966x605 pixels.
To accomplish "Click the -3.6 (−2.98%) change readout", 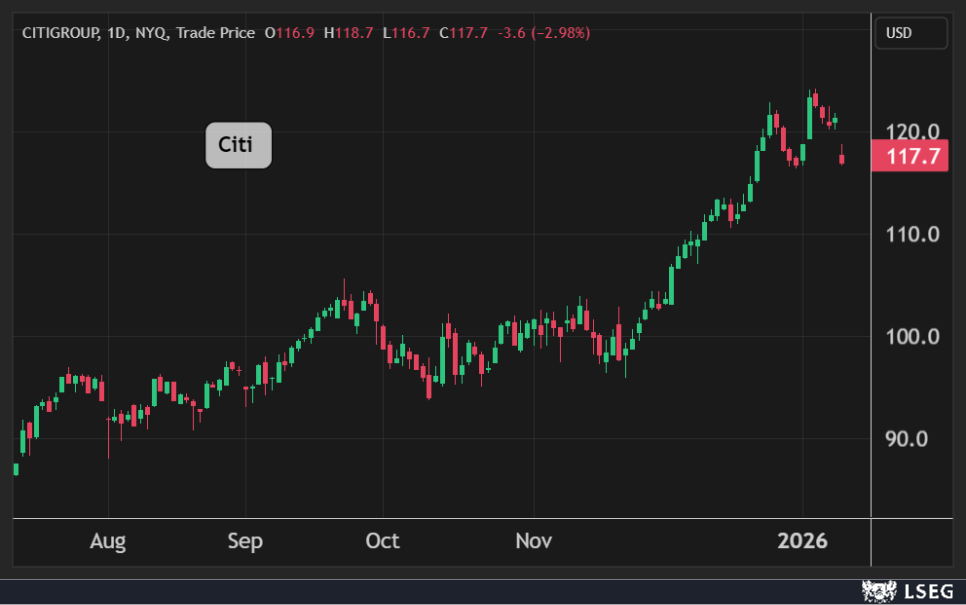I will [x=545, y=33].
